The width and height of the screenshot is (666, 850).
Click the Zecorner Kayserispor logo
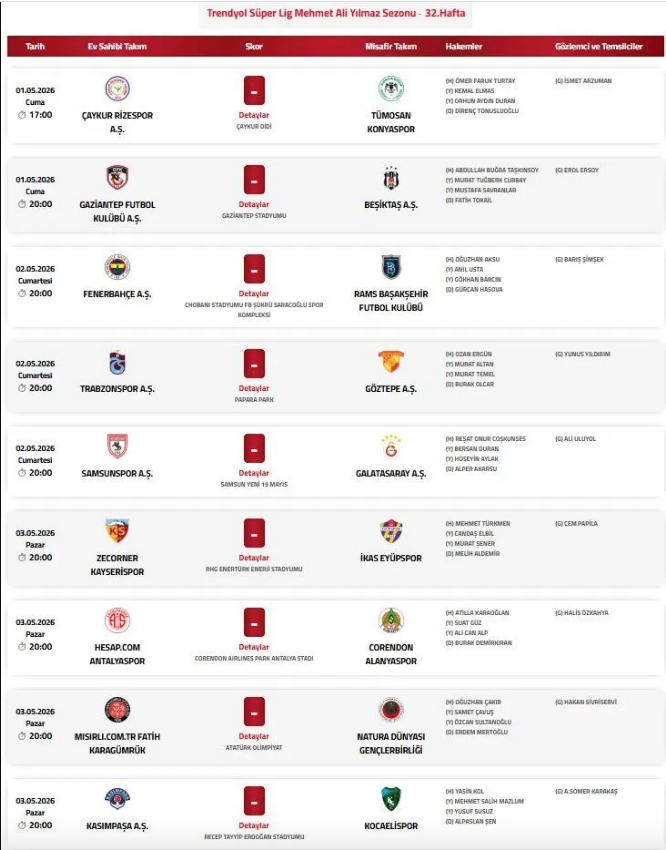tap(117, 531)
